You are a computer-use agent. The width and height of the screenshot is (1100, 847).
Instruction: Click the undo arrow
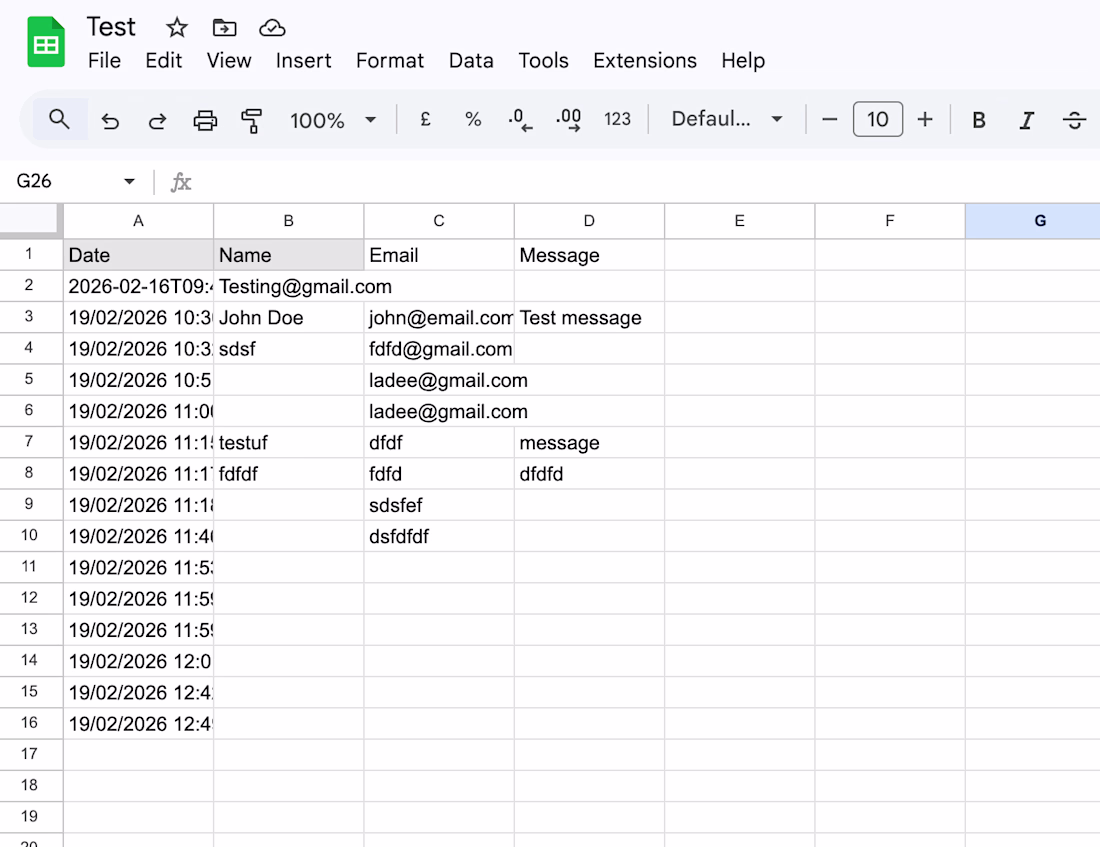(x=110, y=121)
